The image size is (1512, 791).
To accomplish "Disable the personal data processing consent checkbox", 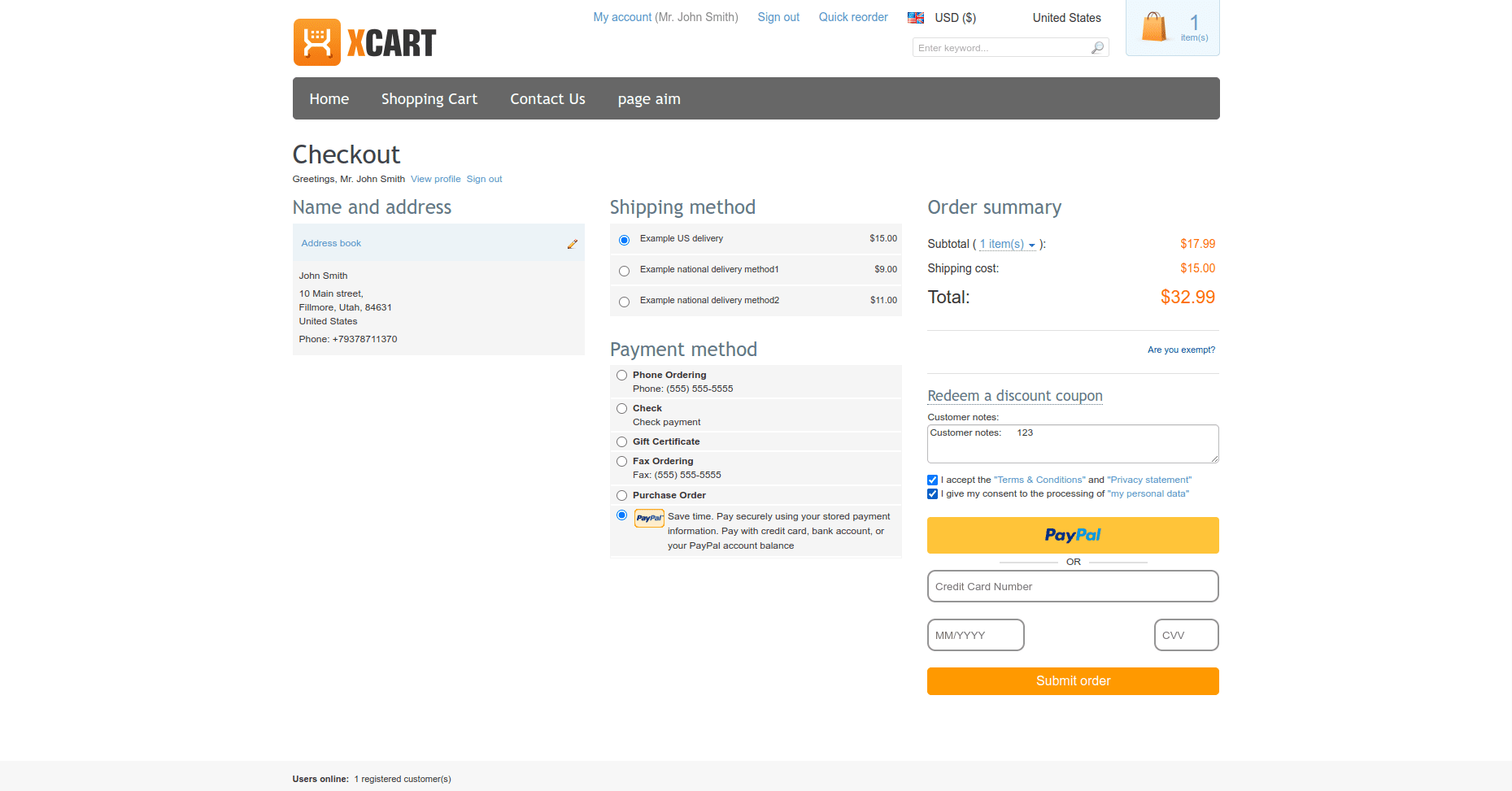I will click(x=932, y=493).
